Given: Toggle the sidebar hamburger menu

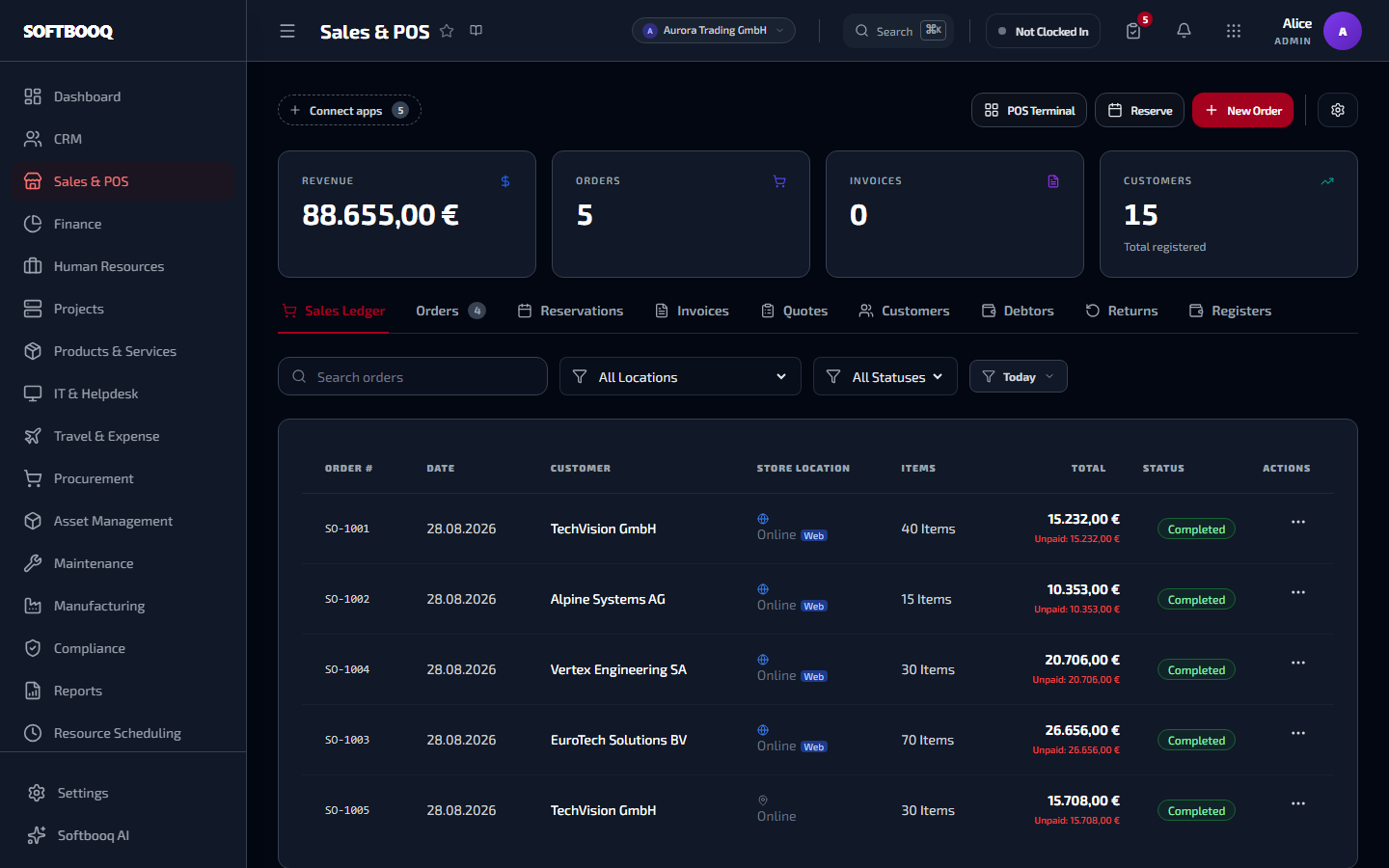Looking at the screenshot, I should (287, 31).
